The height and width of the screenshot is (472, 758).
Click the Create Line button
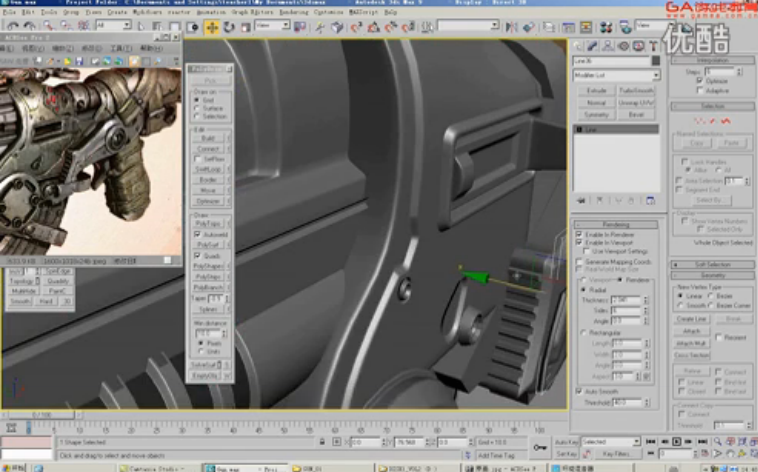[691, 319]
